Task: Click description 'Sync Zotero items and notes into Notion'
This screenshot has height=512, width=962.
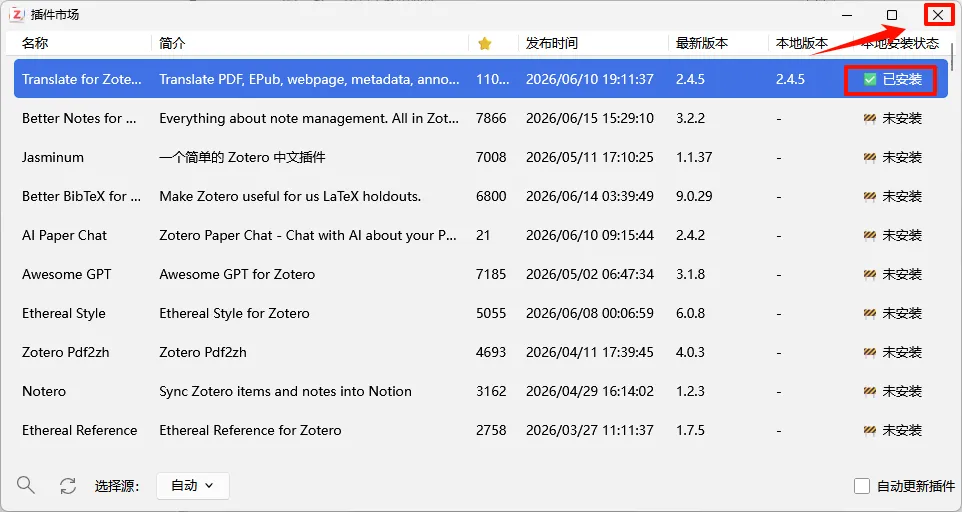Action: (x=285, y=391)
